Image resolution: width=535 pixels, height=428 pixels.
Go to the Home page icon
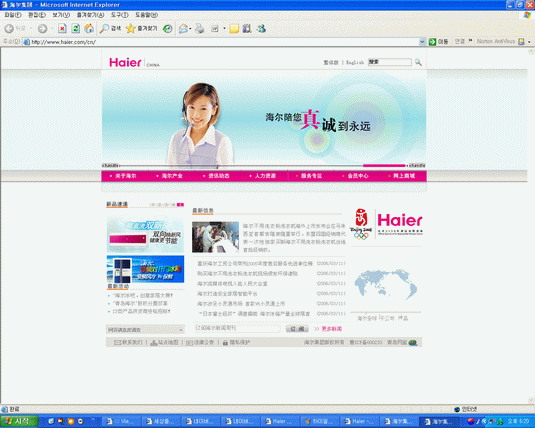pyautogui.click(x=89, y=29)
